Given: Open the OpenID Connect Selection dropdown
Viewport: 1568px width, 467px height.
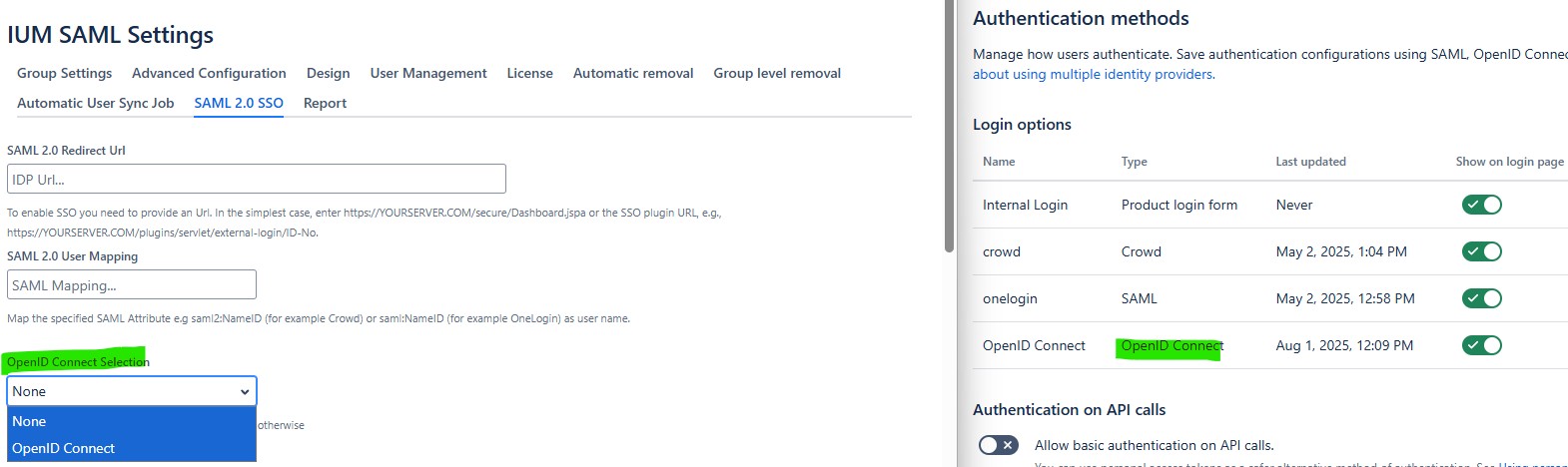Looking at the screenshot, I should (132, 391).
